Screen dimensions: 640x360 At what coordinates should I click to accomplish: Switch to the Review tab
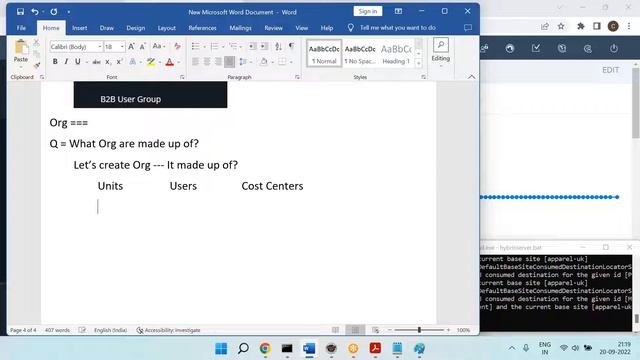(273, 28)
